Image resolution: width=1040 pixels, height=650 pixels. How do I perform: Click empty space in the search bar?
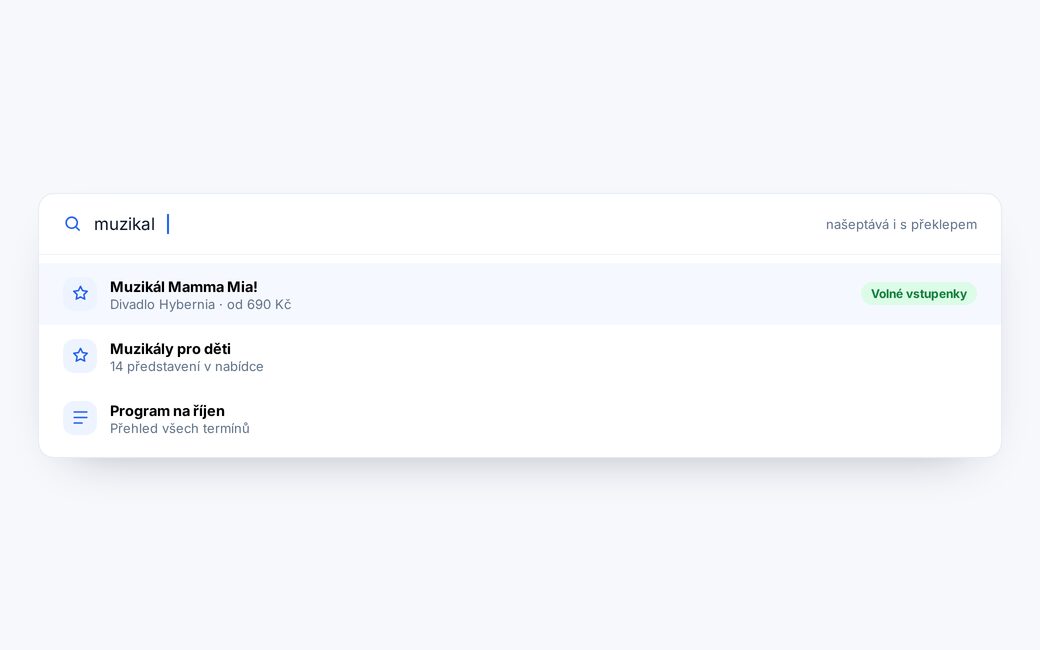[x=491, y=224]
